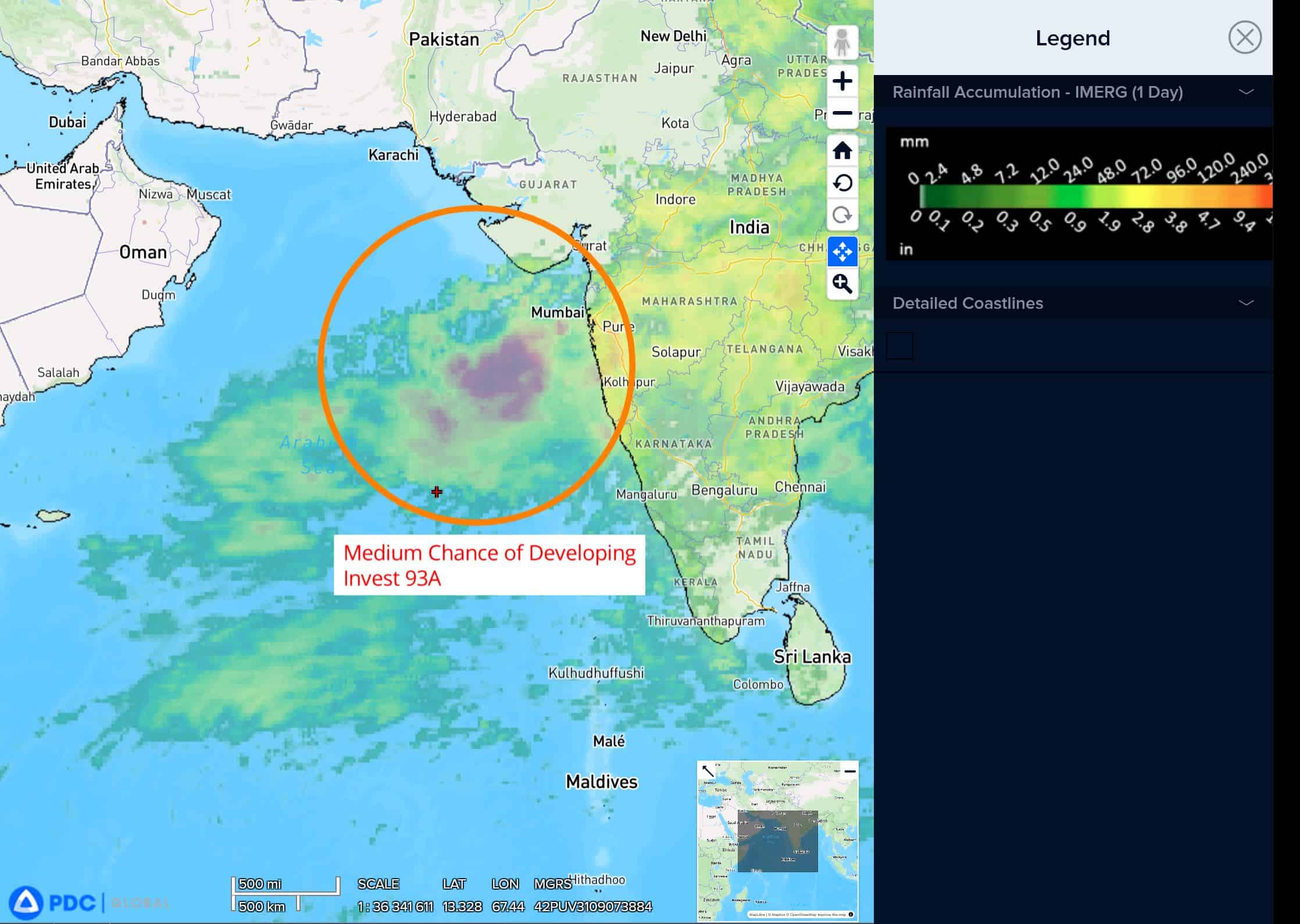The width and height of the screenshot is (1300, 924).
Task: Click the LON value 67.44
Action: point(508,907)
